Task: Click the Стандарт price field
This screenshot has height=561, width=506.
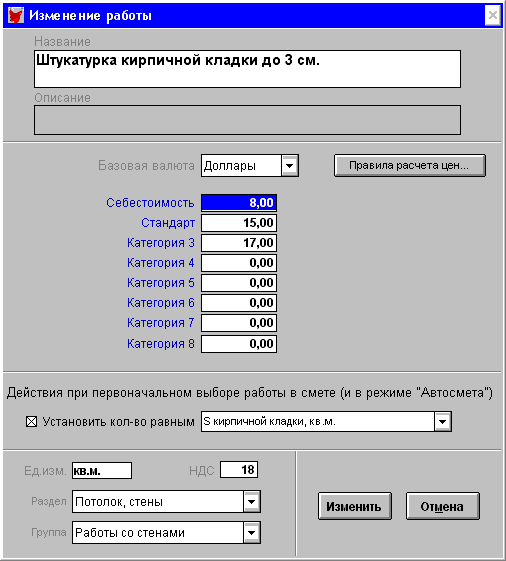Action: [239, 223]
